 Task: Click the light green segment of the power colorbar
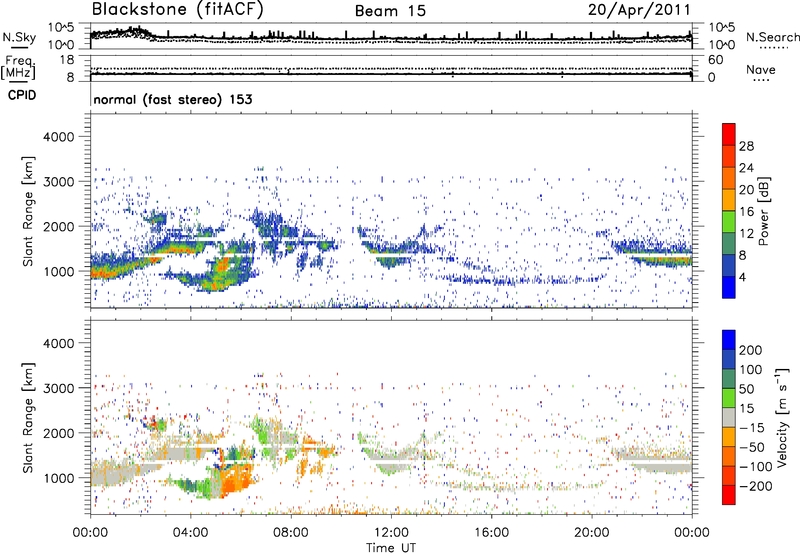(x=729, y=222)
